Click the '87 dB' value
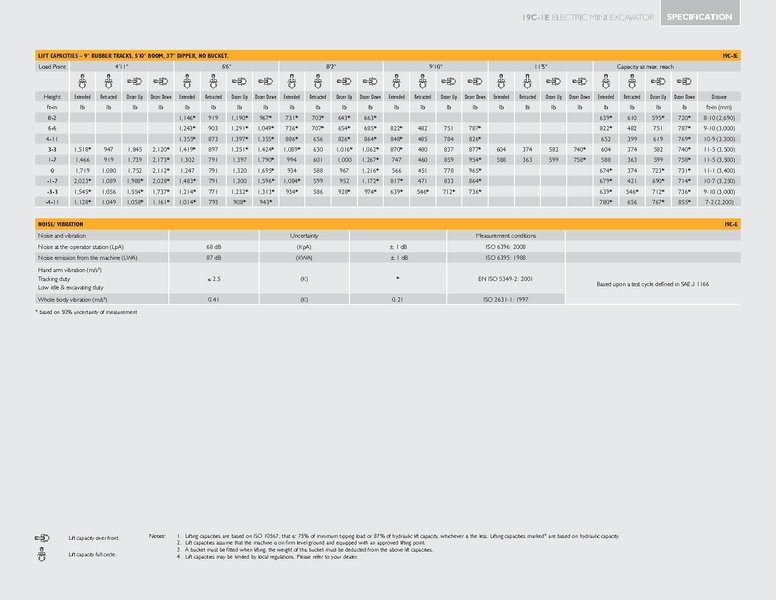 click(213, 257)
